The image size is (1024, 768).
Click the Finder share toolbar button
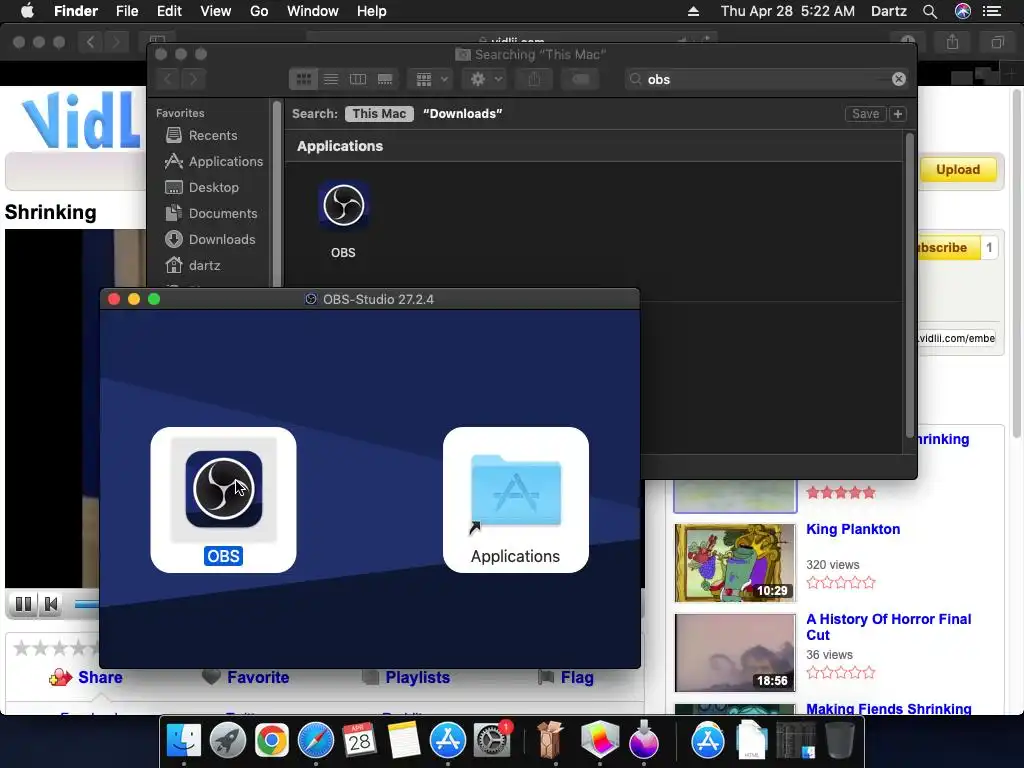pos(534,80)
